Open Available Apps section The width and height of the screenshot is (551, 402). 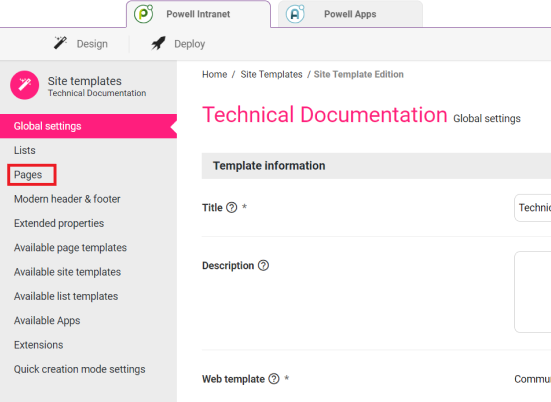47,320
